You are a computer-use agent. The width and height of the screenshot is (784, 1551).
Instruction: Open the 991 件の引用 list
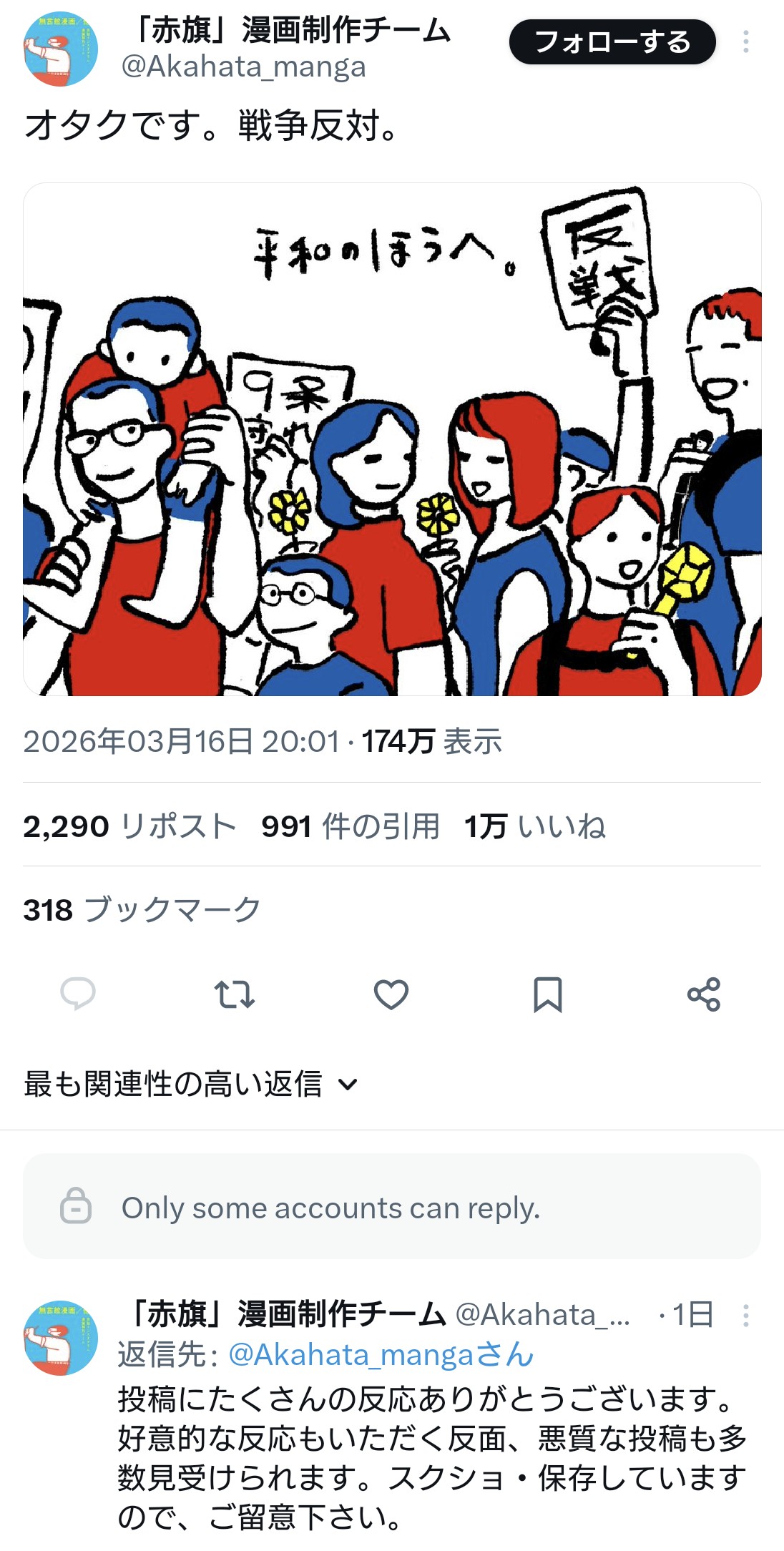351,826
